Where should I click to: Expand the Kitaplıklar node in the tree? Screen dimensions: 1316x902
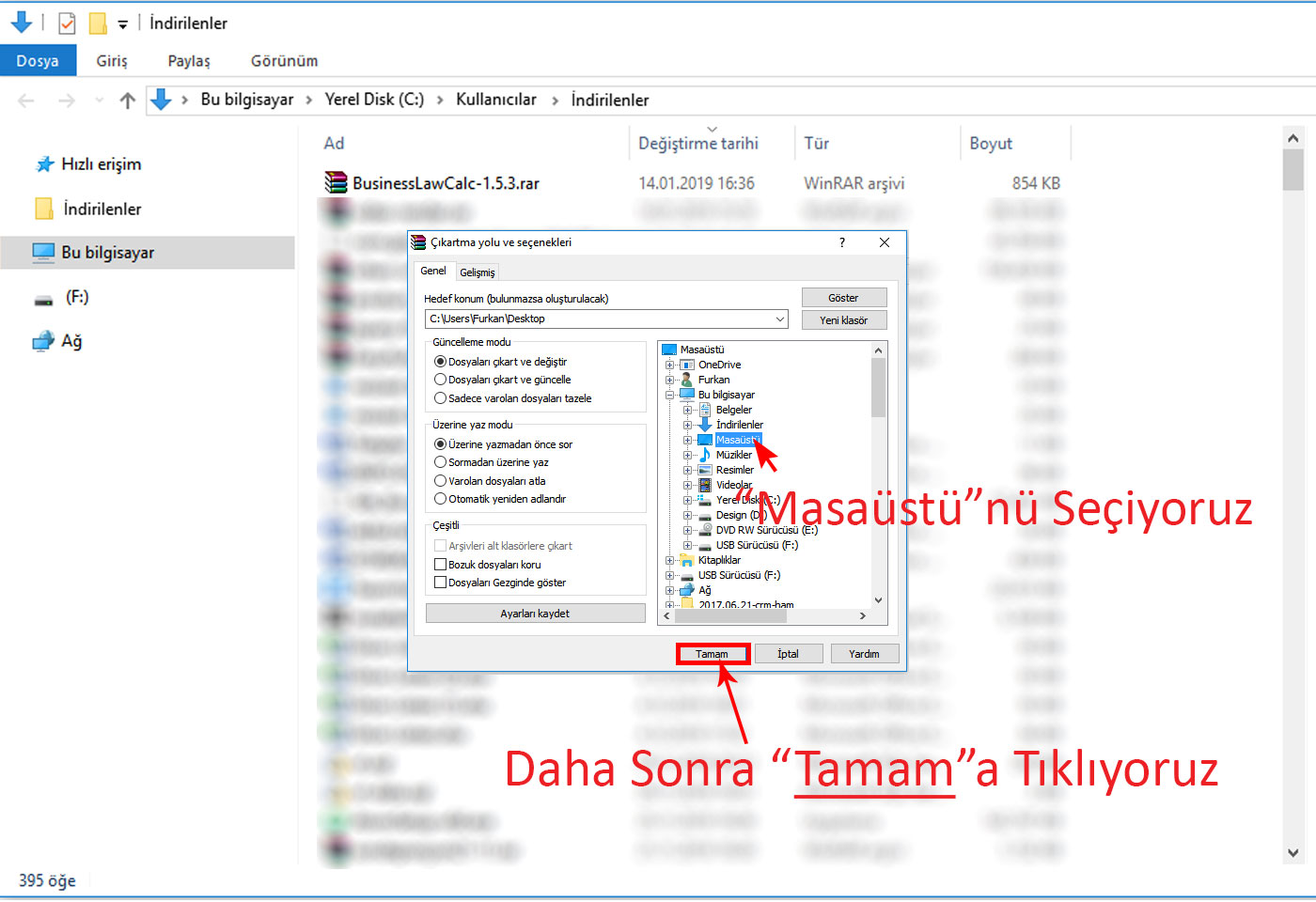(x=669, y=560)
